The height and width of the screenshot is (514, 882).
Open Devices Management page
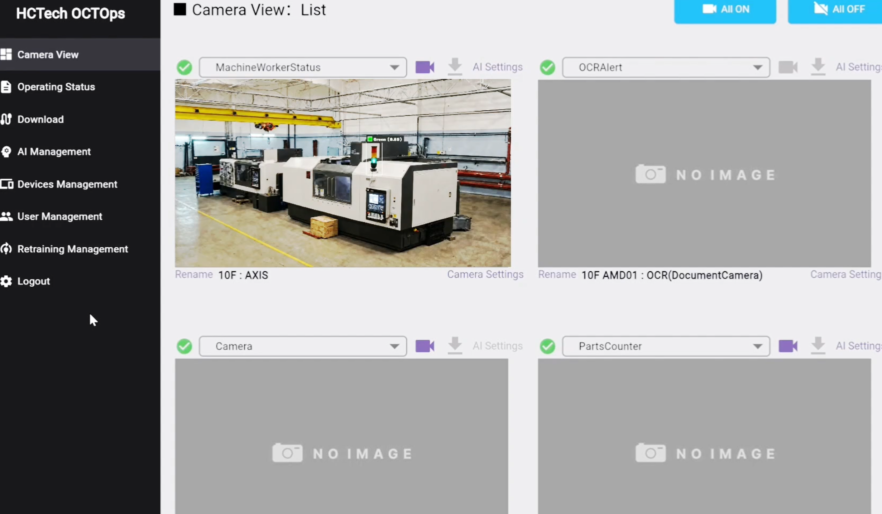80,184
